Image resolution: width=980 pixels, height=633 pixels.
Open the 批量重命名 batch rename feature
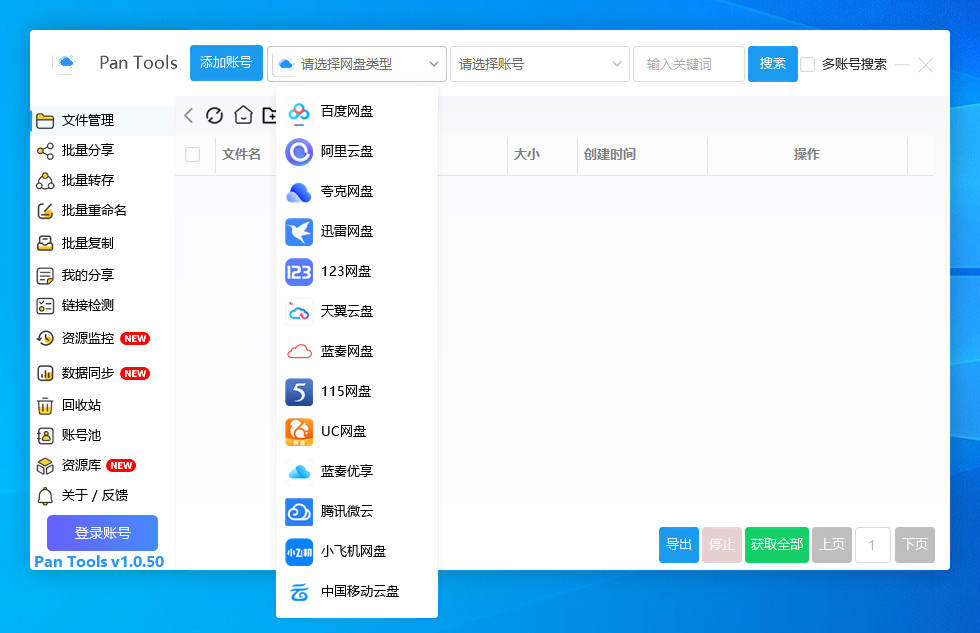tap(77, 211)
